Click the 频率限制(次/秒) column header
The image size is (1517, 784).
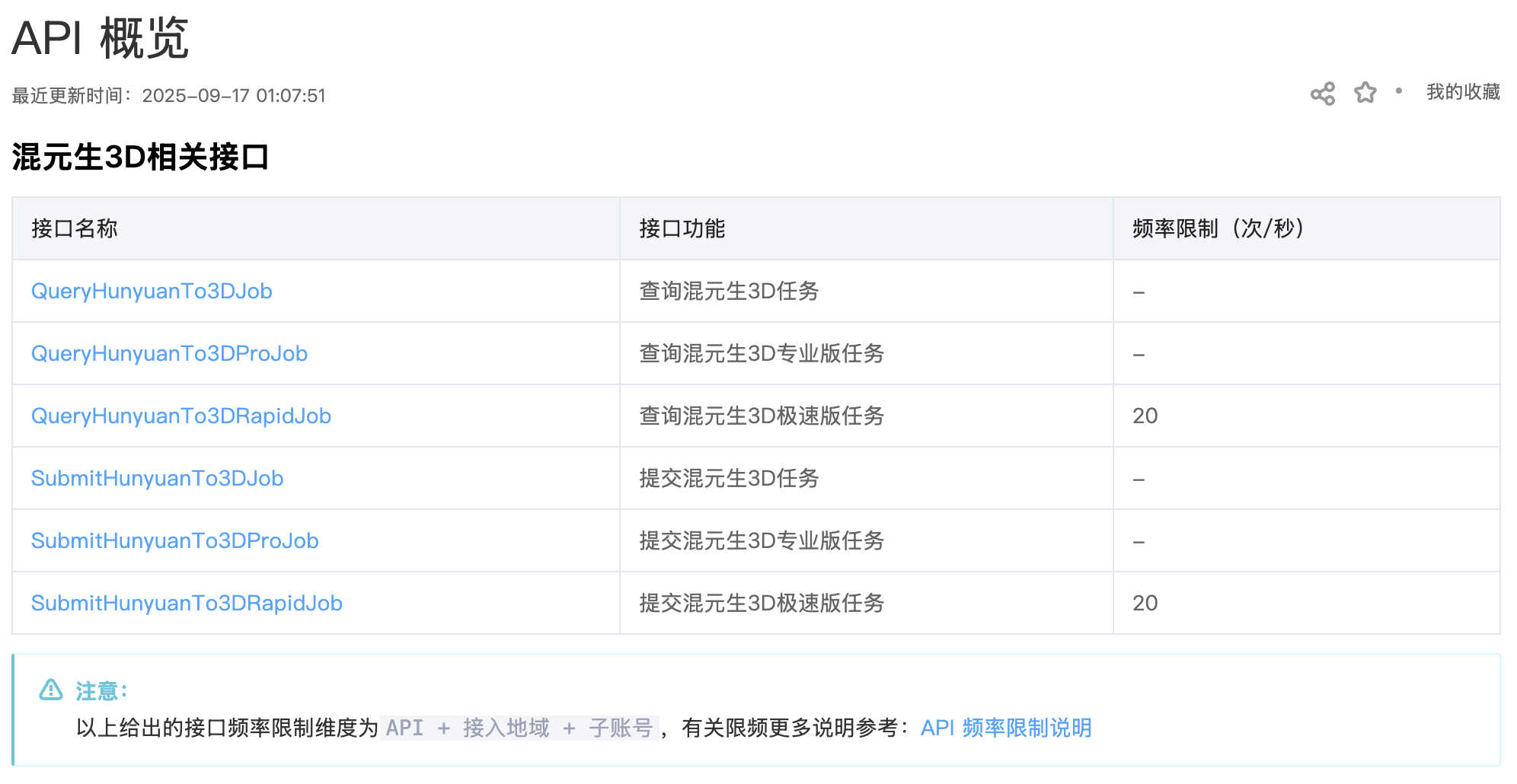coord(1307,228)
